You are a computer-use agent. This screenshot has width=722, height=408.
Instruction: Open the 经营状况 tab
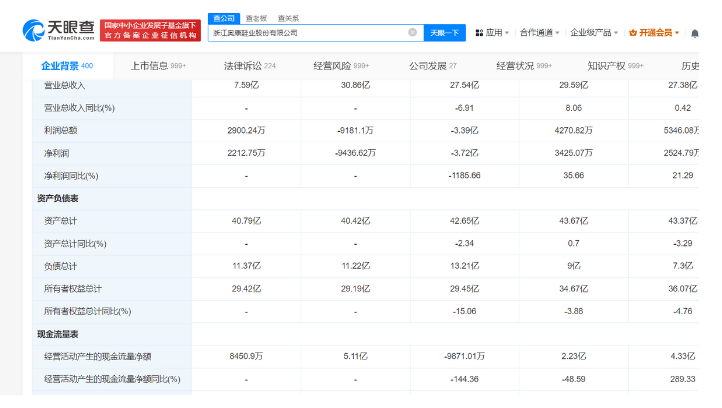(x=523, y=65)
